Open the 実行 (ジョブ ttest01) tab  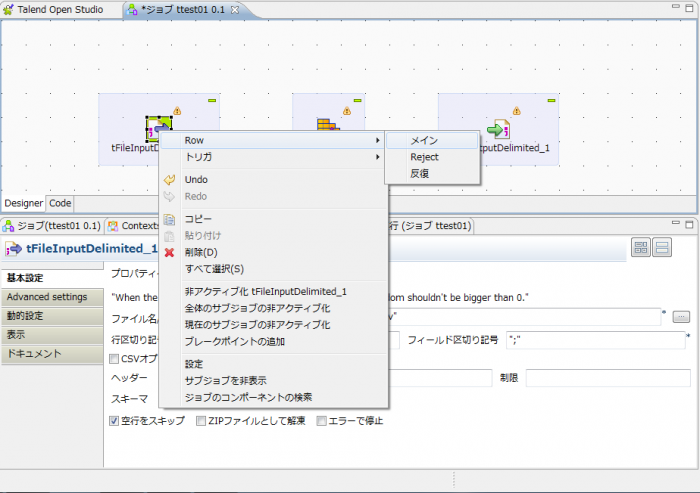click(430, 226)
